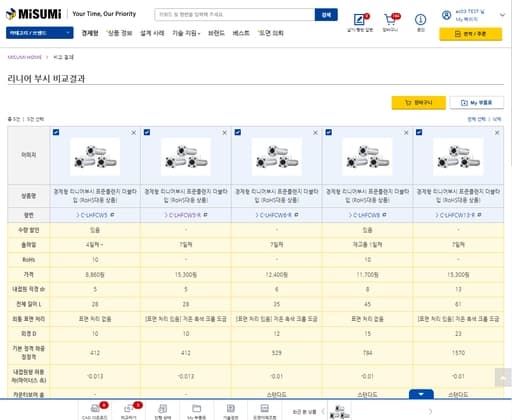Select the 도면 의뢰 menu item
This screenshot has width=512, height=420.
click(x=271, y=33)
